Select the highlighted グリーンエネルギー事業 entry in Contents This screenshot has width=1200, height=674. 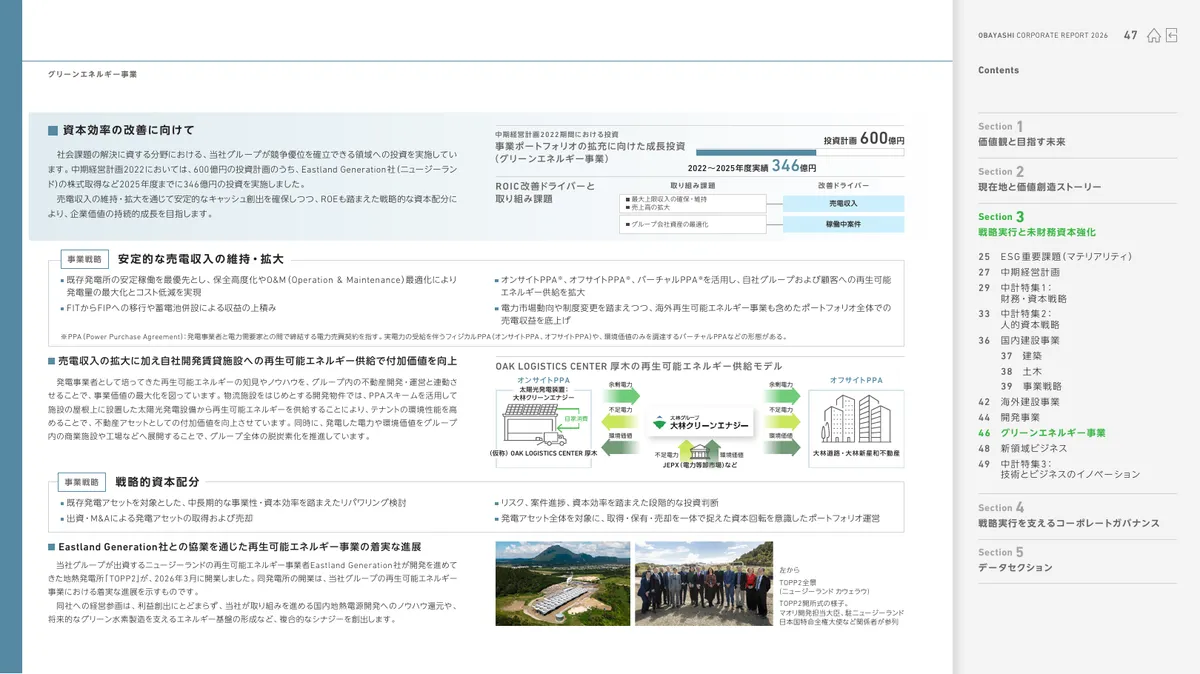coord(1042,433)
